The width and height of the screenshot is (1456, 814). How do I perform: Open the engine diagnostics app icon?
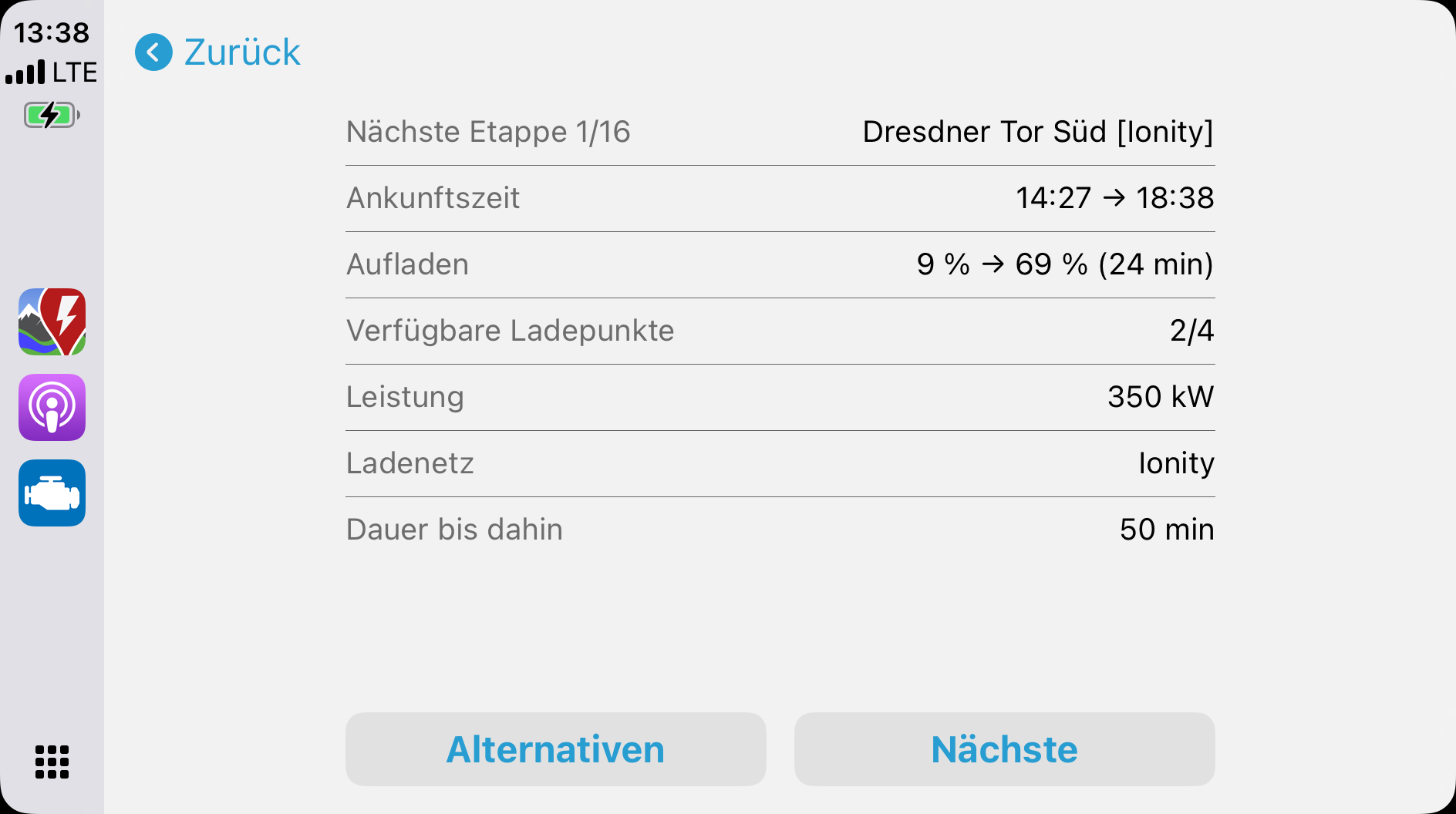point(52,493)
